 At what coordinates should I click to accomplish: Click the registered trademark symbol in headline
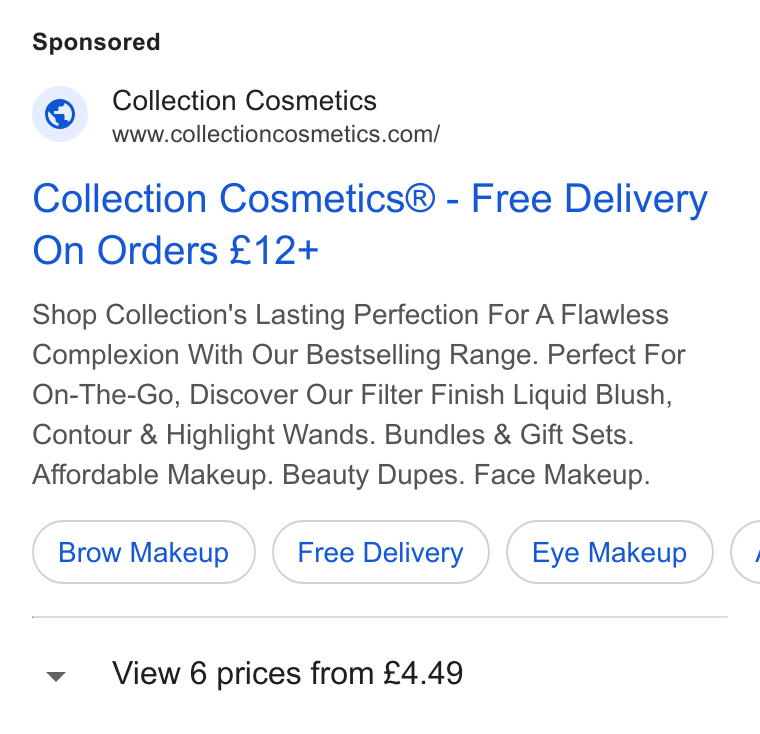pyautogui.click(x=420, y=199)
